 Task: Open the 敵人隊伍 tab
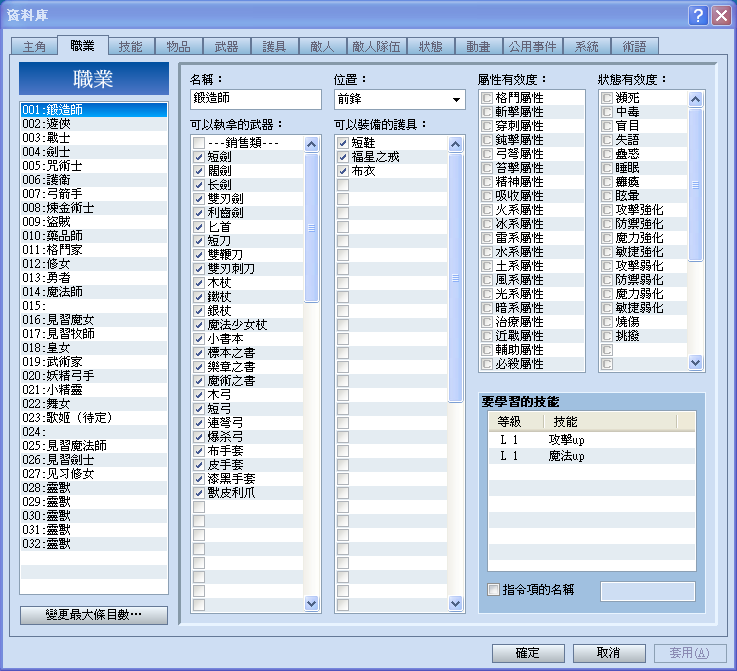(376, 47)
